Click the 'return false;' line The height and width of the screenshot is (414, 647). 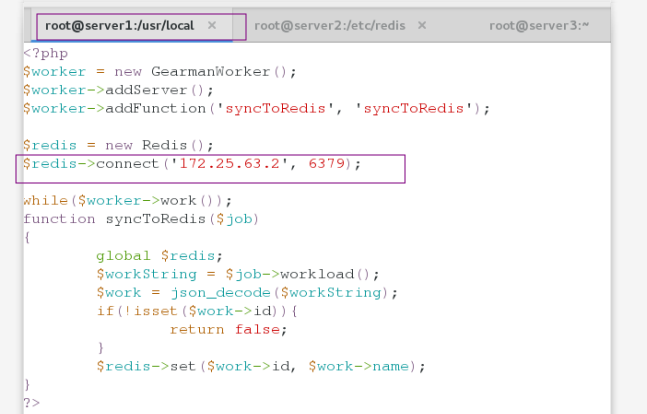(228, 329)
